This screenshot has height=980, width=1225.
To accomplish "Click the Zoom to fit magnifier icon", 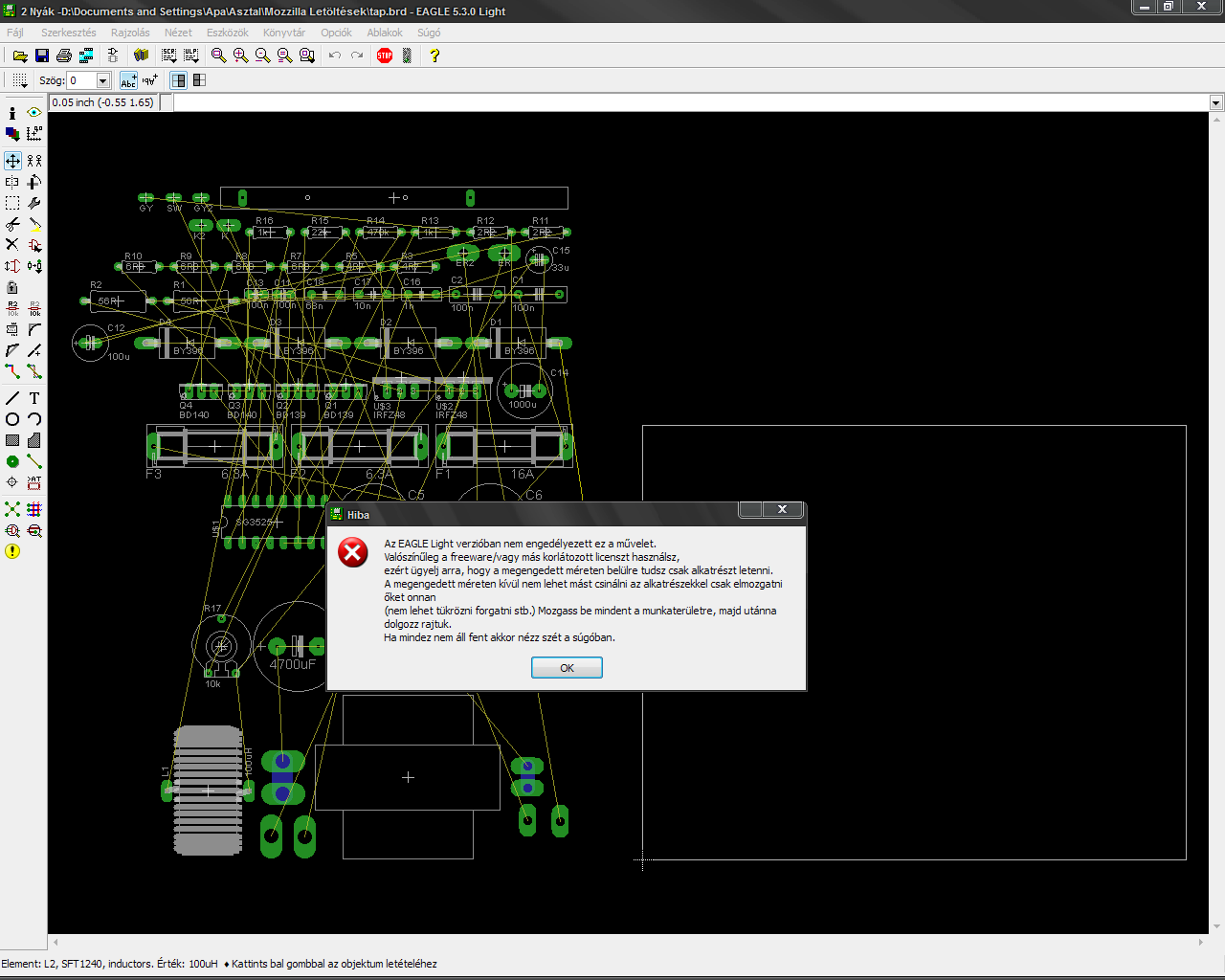I will (x=218, y=56).
